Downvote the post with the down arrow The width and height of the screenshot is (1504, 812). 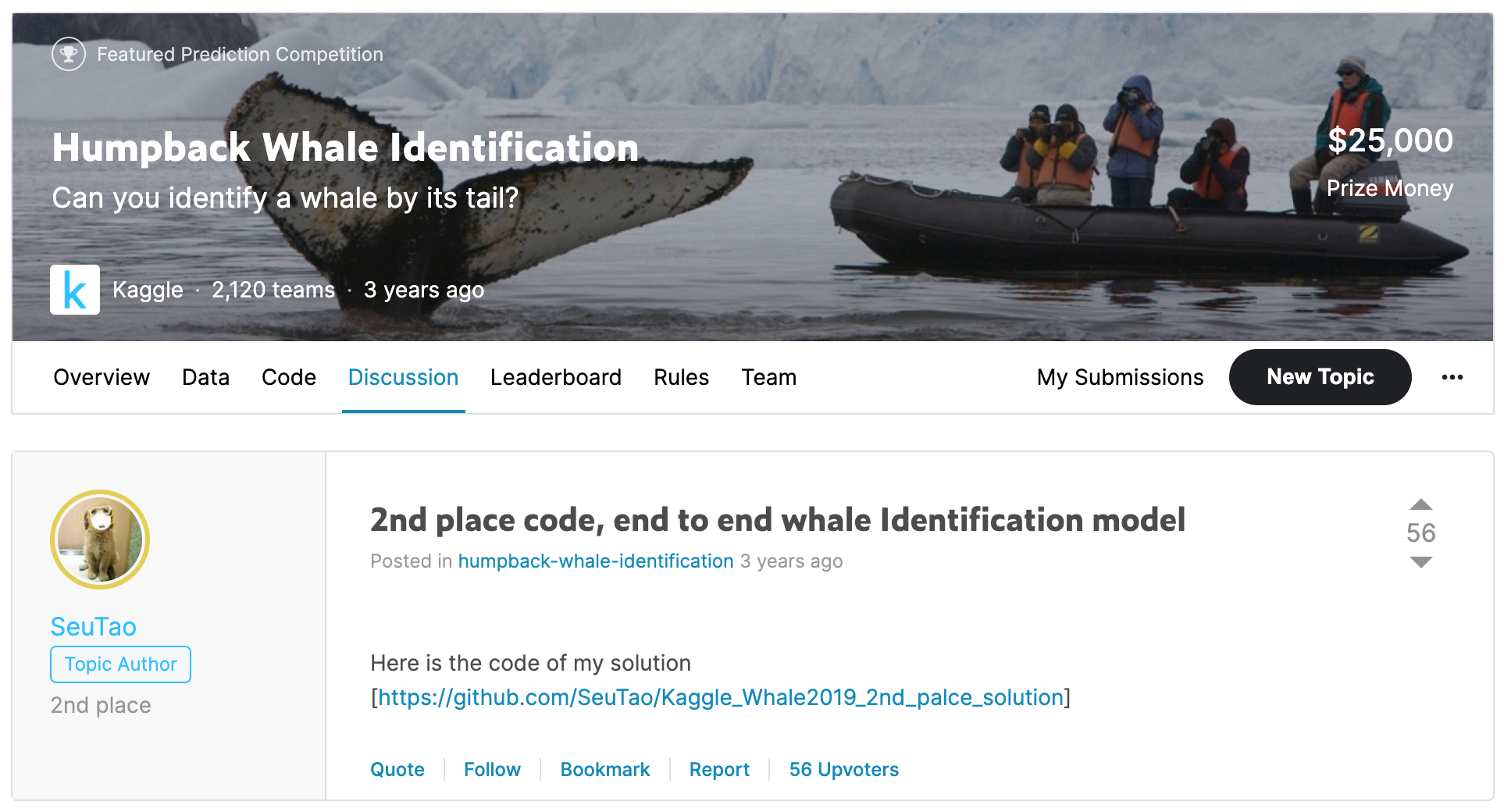(1420, 562)
